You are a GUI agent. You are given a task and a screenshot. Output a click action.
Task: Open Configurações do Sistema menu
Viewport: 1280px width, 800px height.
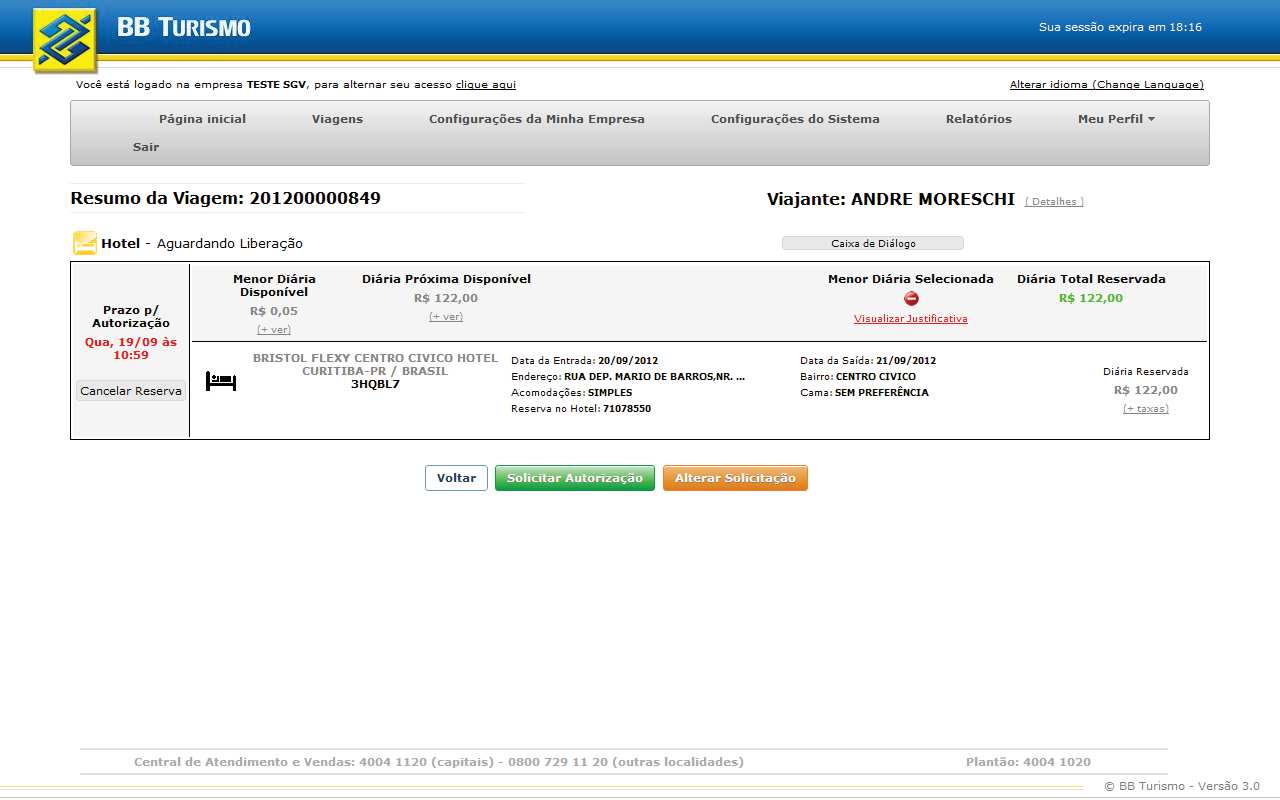pos(795,119)
